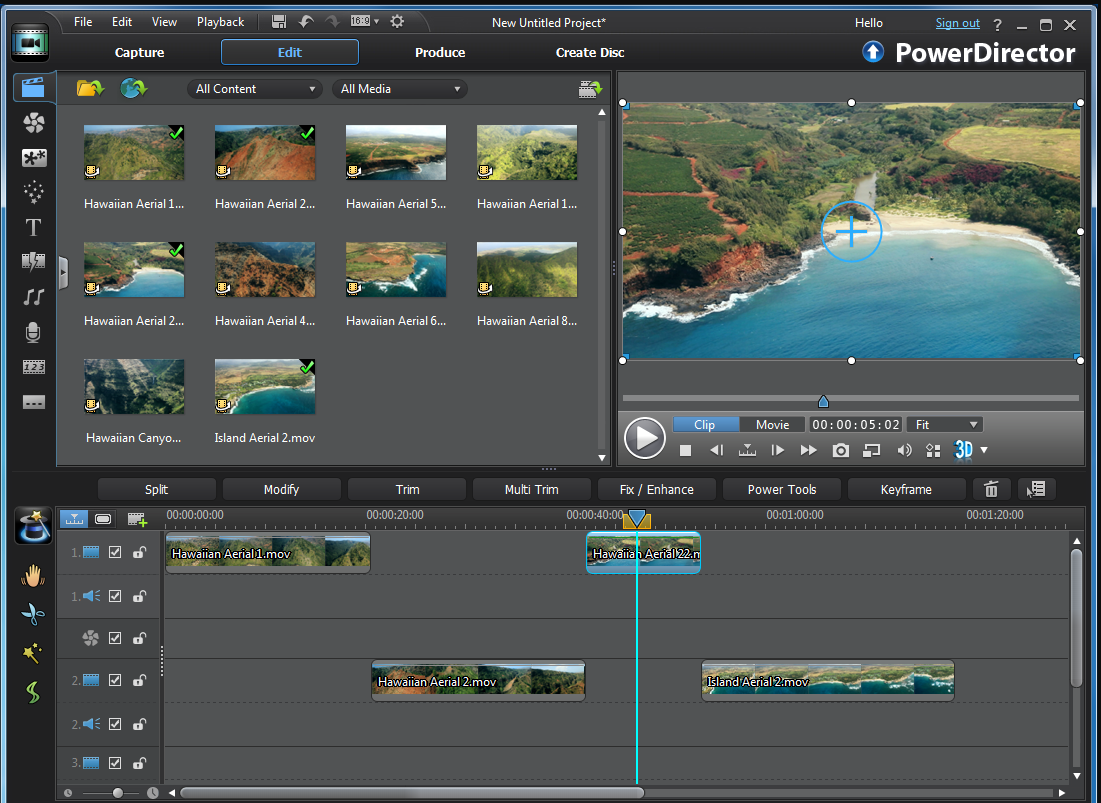The image size is (1101, 803).
Task: Click the Split button
Action: click(157, 489)
